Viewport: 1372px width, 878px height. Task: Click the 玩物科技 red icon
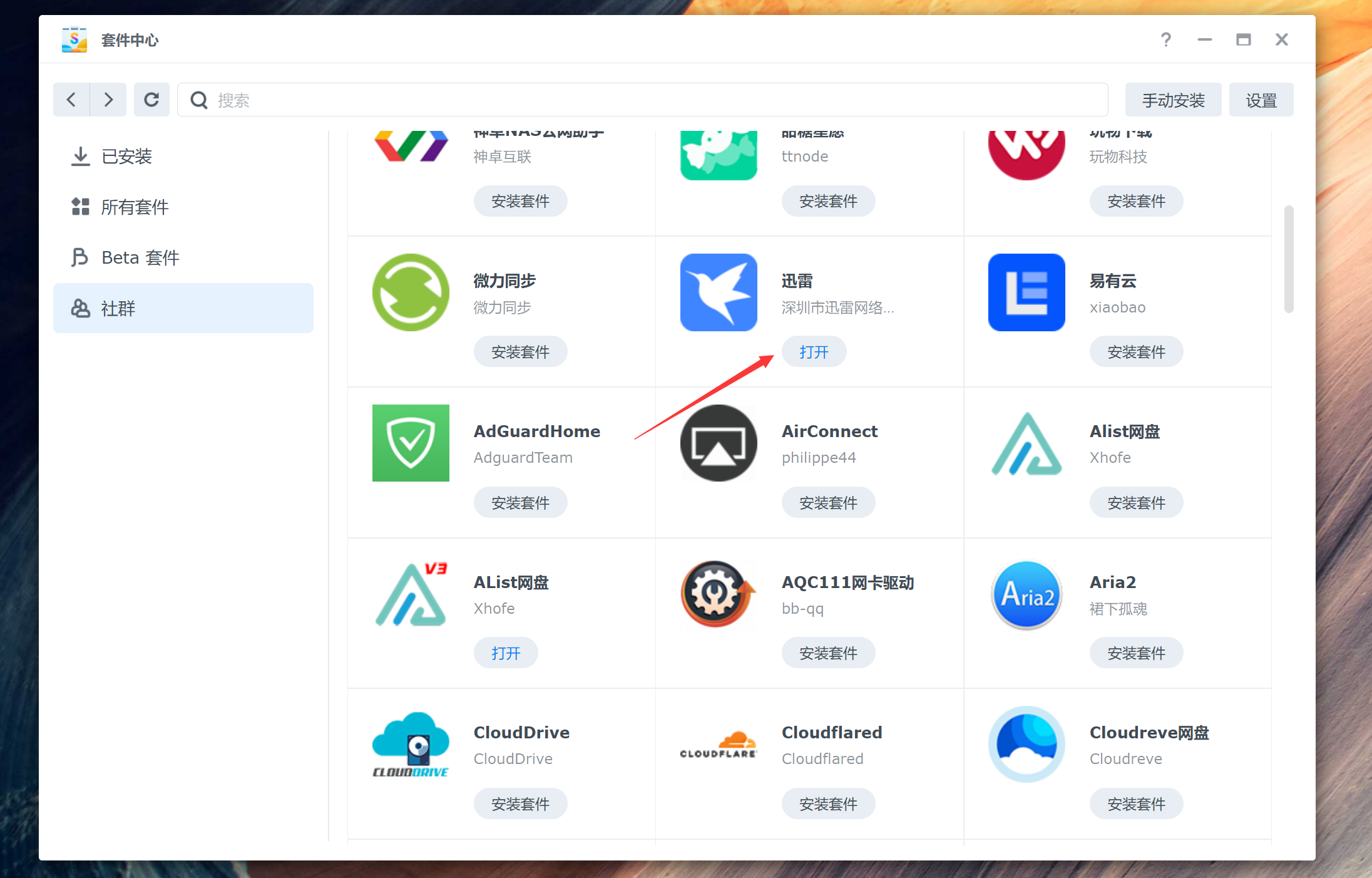(x=1026, y=155)
